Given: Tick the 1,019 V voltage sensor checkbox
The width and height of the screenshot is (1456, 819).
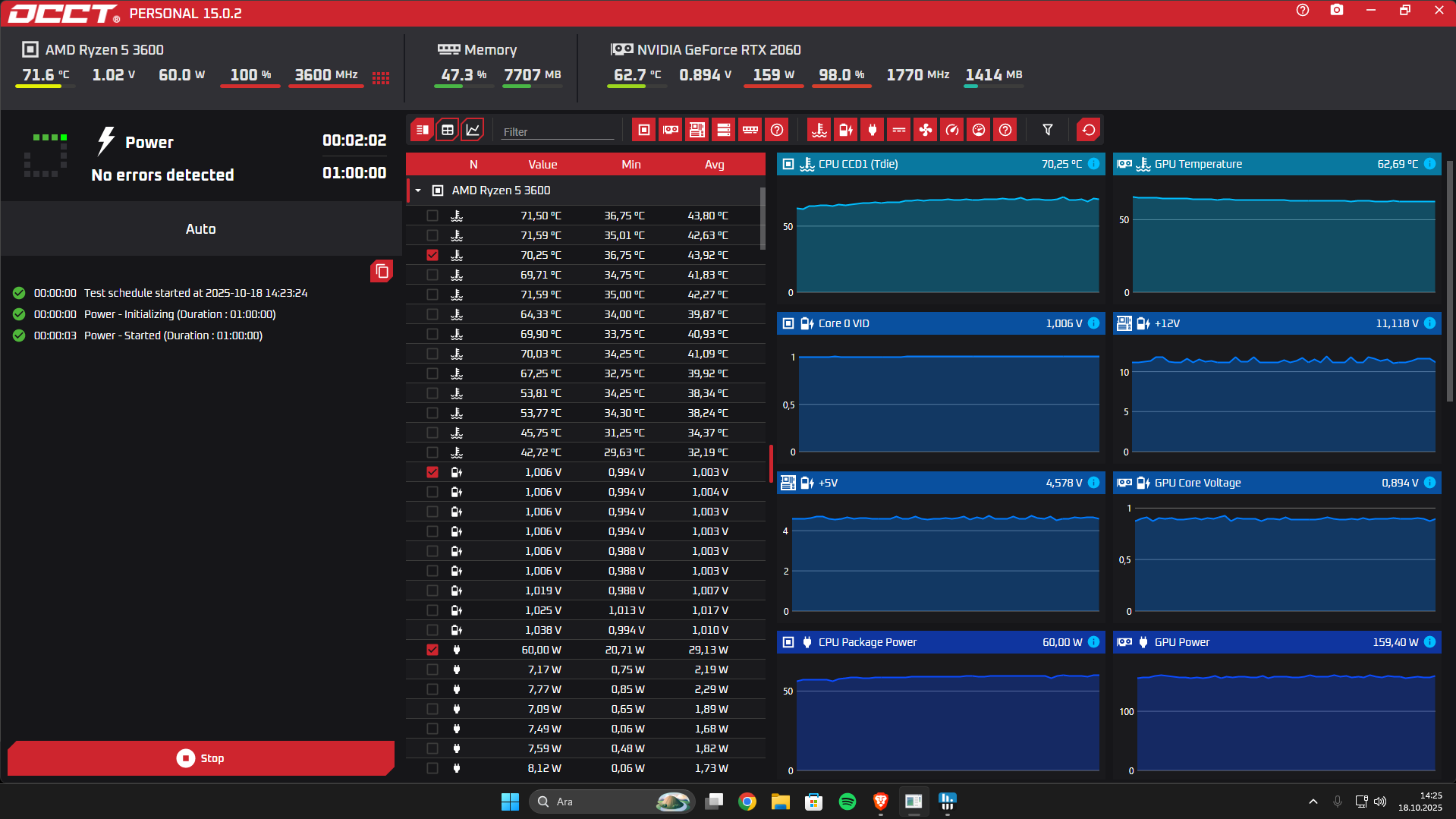Looking at the screenshot, I should pyautogui.click(x=432, y=591).
